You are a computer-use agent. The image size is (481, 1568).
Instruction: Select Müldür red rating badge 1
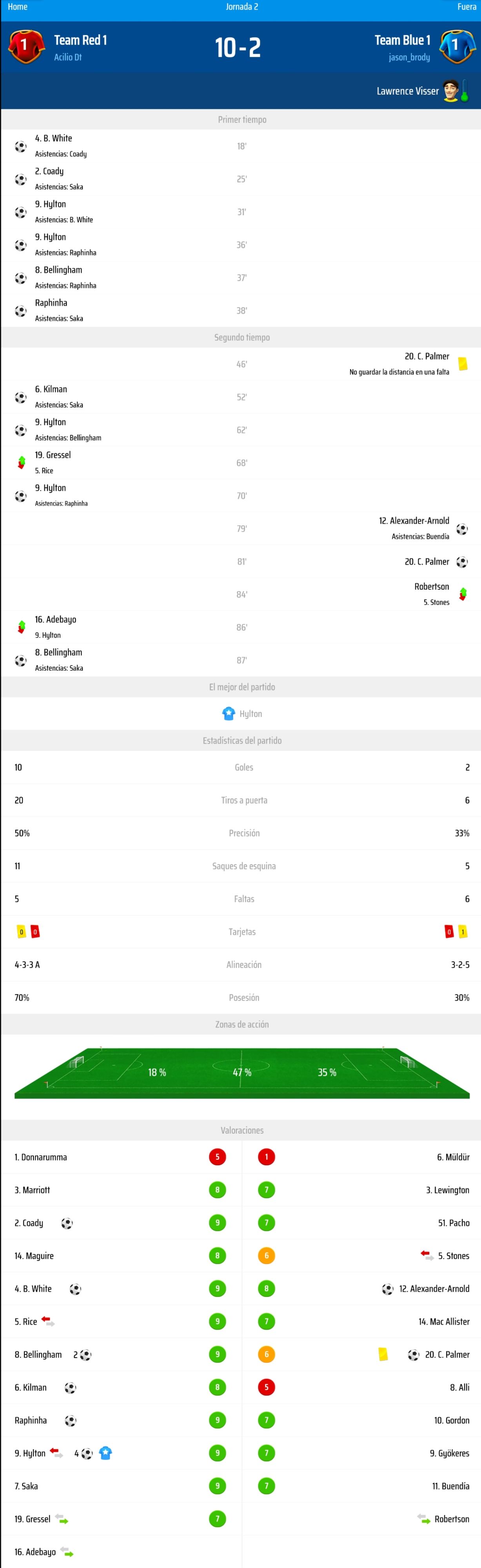pos(267,1156)
